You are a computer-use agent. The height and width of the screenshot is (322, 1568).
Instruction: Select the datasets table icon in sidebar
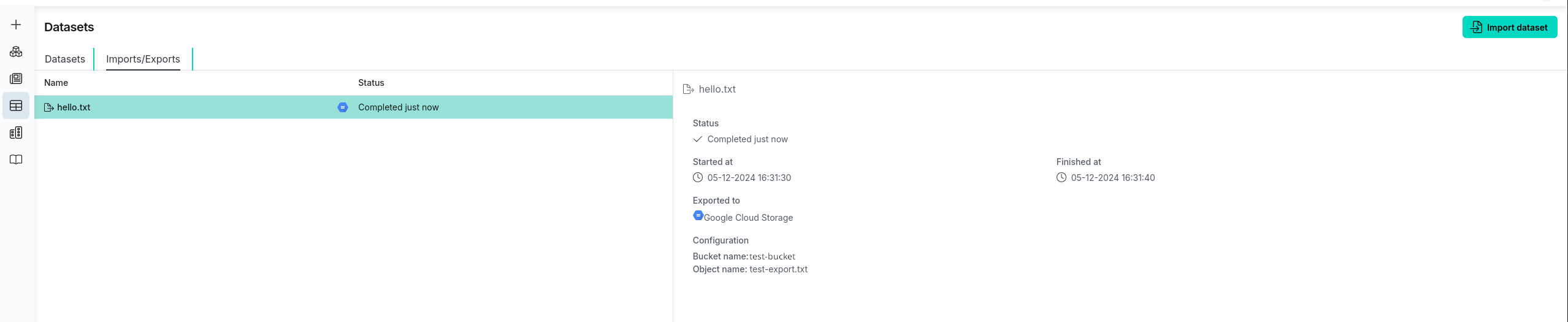tap(16, 105)
